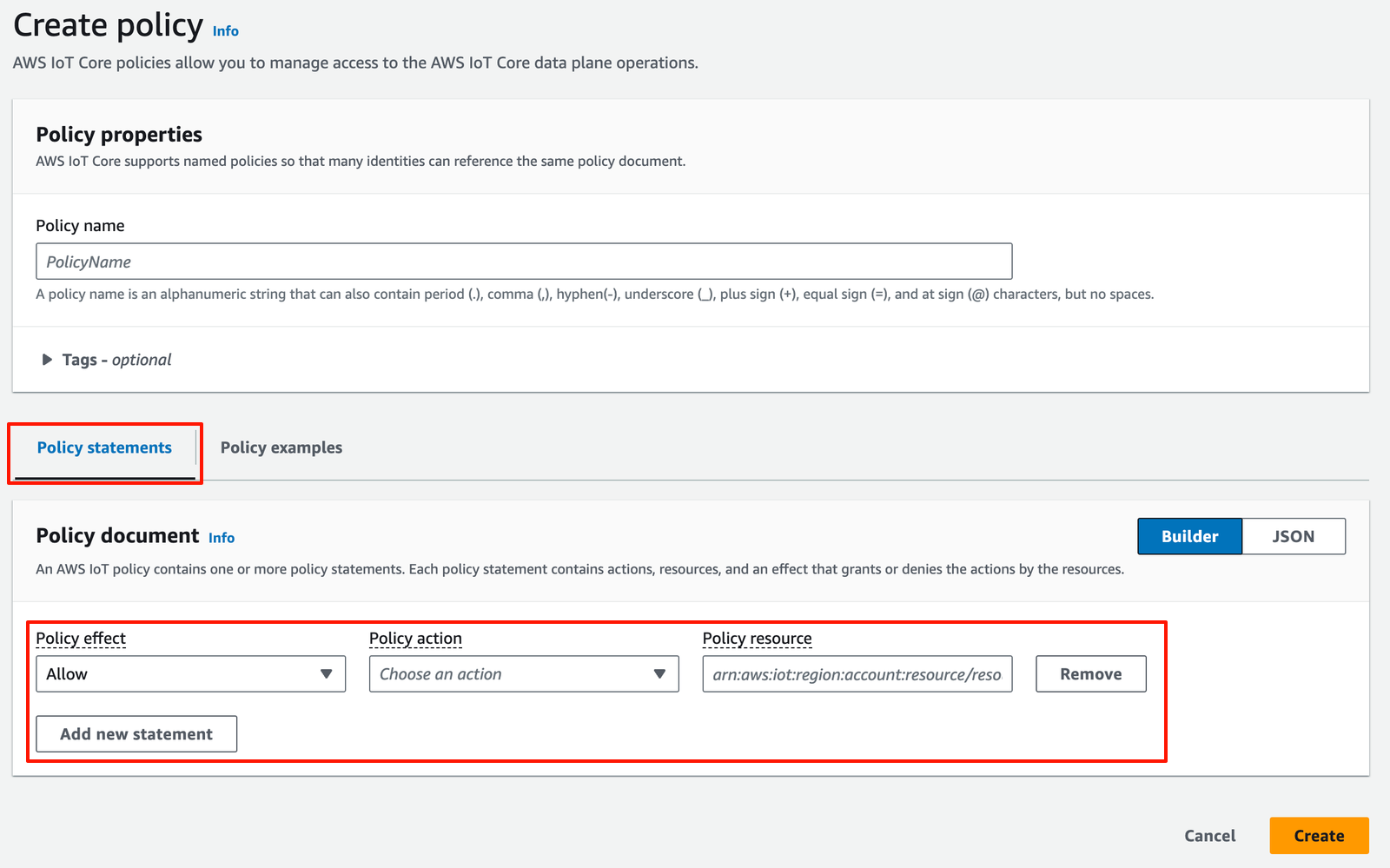Image resolution: width=1390 pixels, height=868 pixels.
Task: Click the Policy properties heading
Action: coord(119,135)
